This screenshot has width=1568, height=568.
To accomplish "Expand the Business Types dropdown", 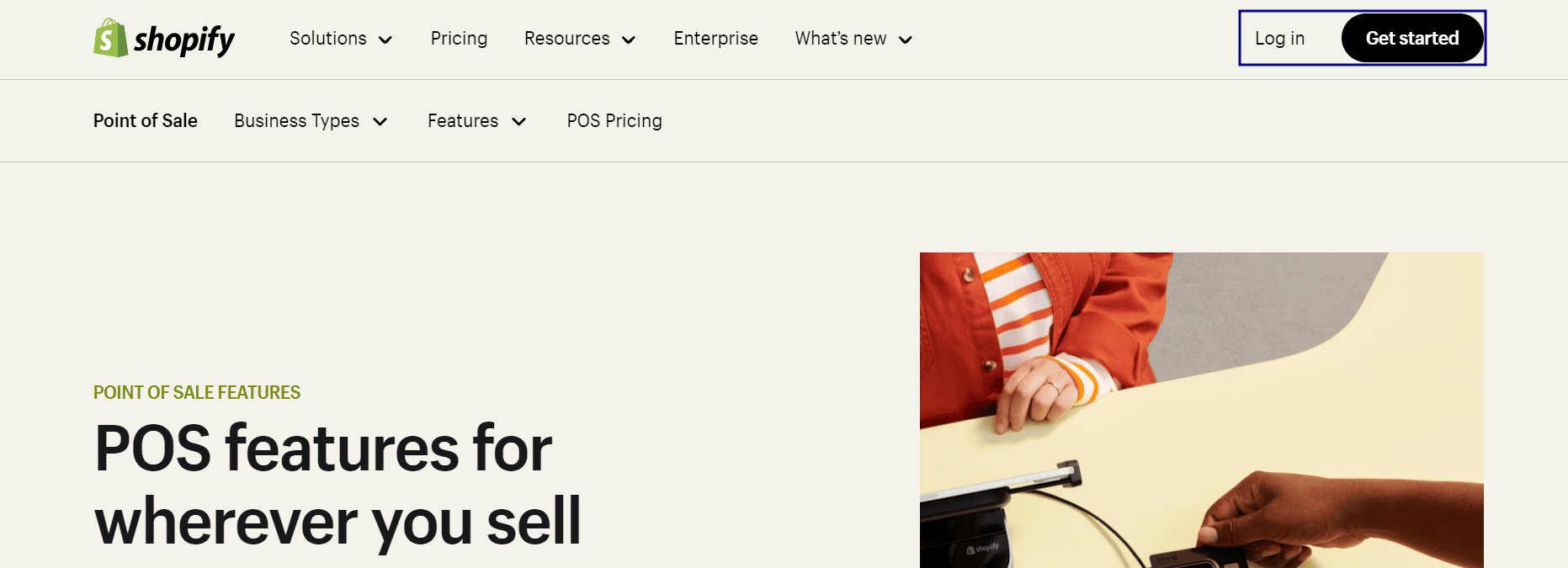I will (x=380, y=121).
